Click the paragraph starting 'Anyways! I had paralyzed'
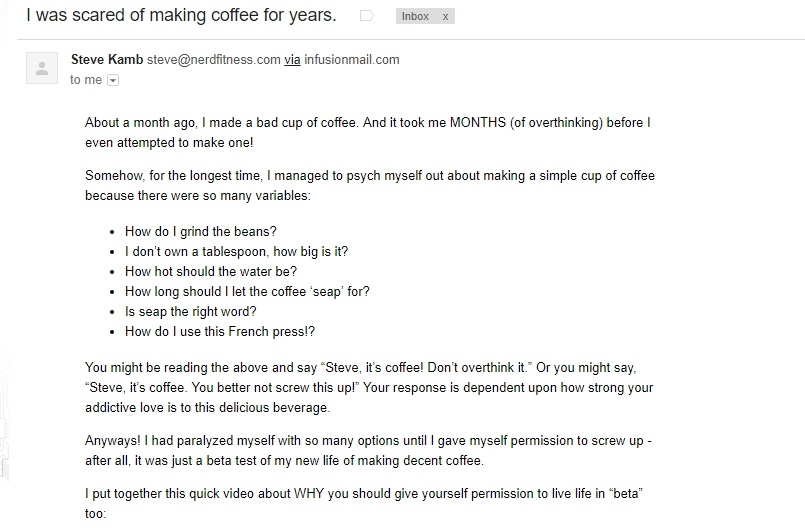 368,450
